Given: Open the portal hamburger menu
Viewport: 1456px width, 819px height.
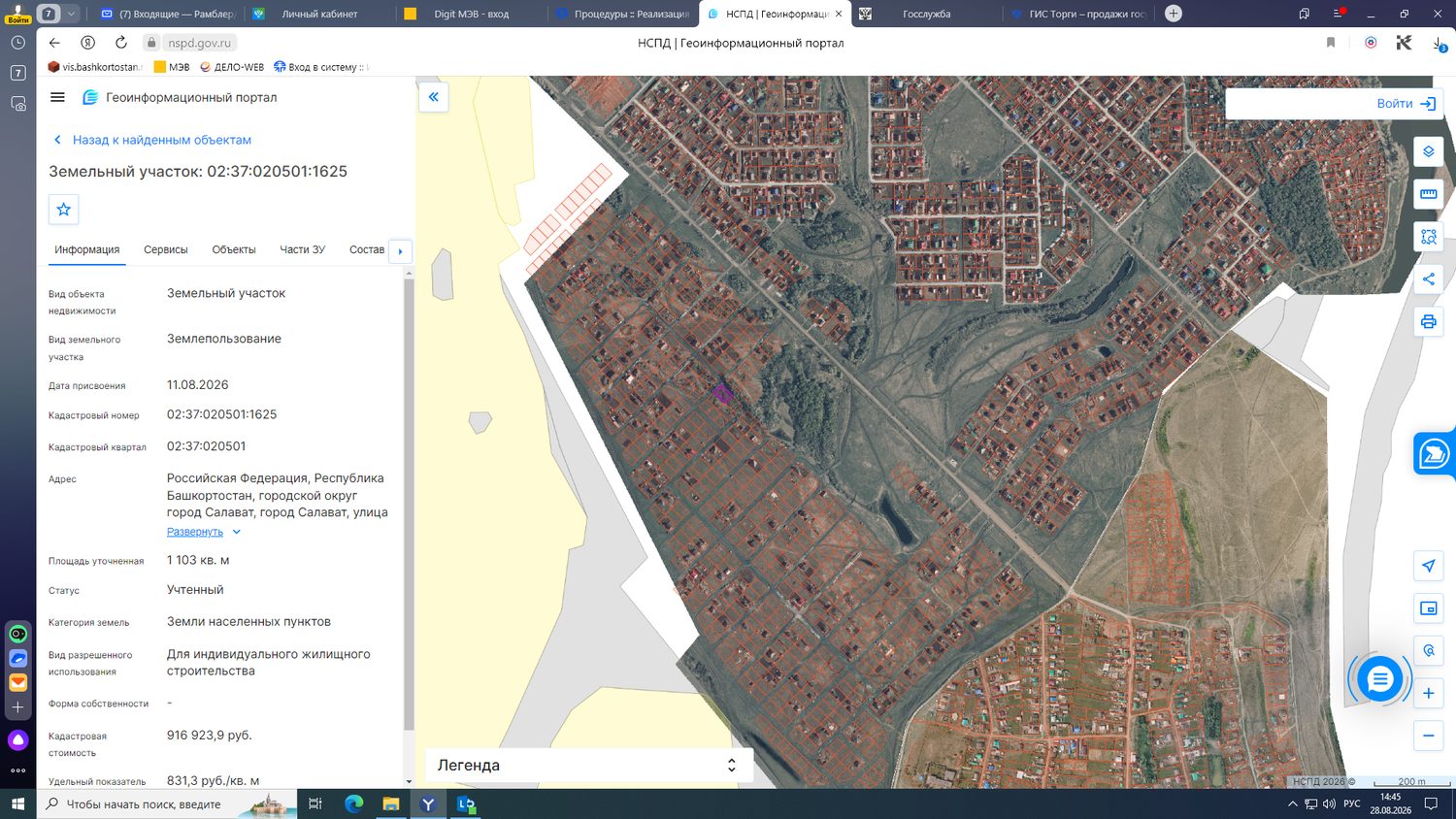Looking at the screenshot, I should coord(57,97).
